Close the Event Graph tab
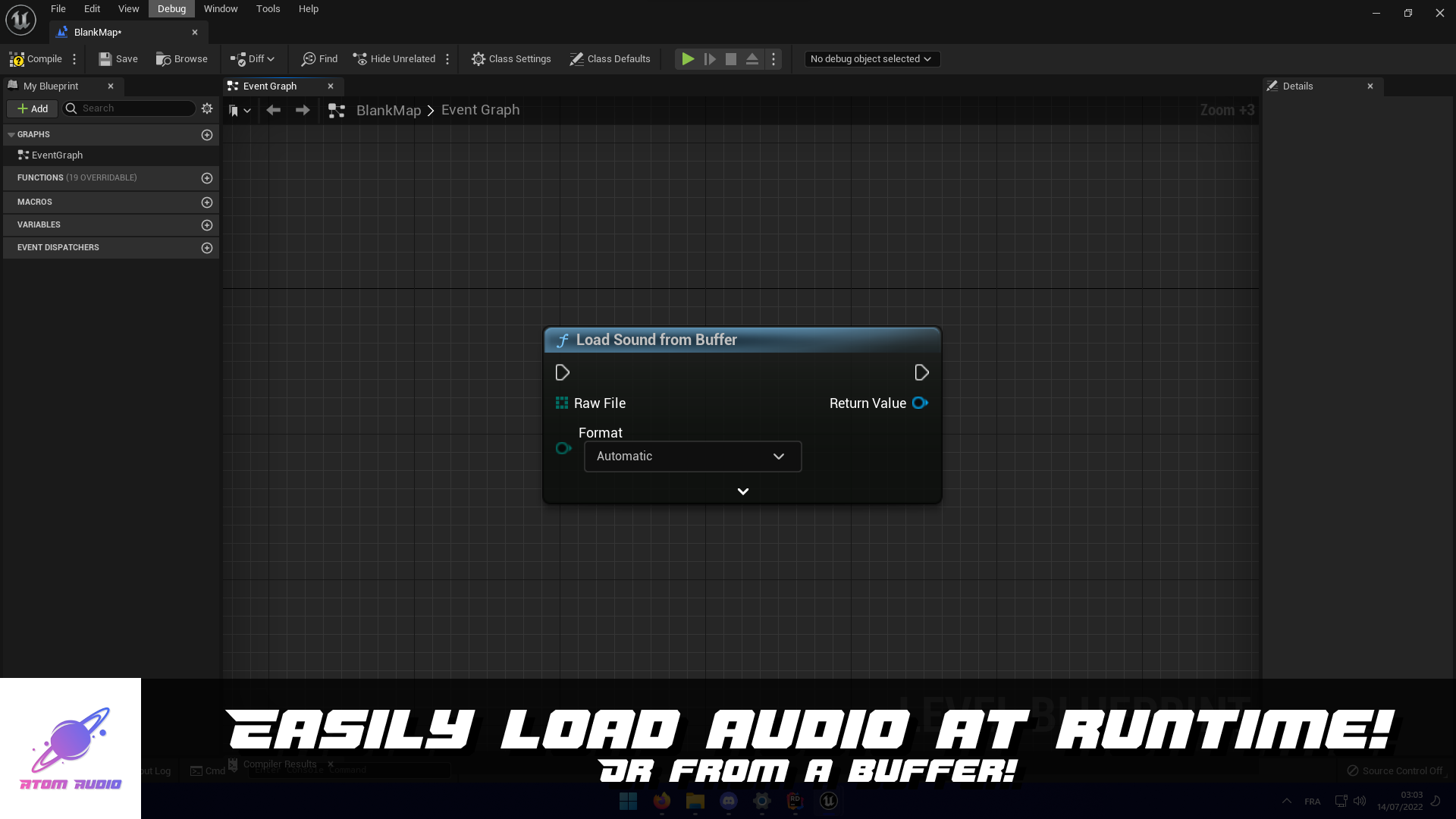The image size is (1456, 819). tap(331, 86)
